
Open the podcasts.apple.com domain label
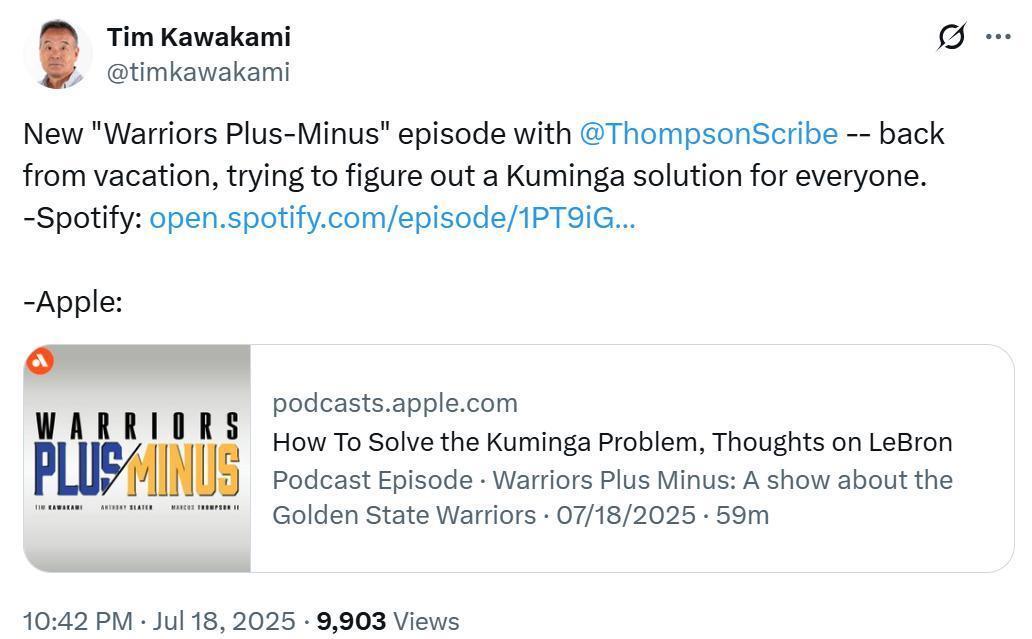pos(395,403)
